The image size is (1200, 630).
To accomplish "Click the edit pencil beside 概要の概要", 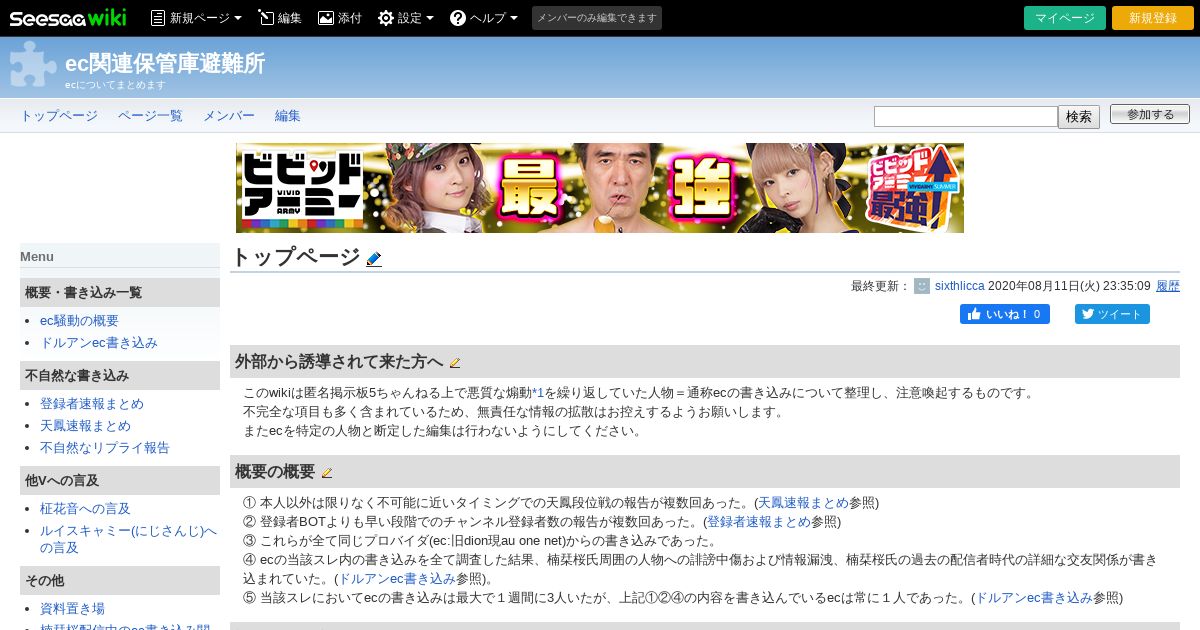I will (x=327, y=473).
